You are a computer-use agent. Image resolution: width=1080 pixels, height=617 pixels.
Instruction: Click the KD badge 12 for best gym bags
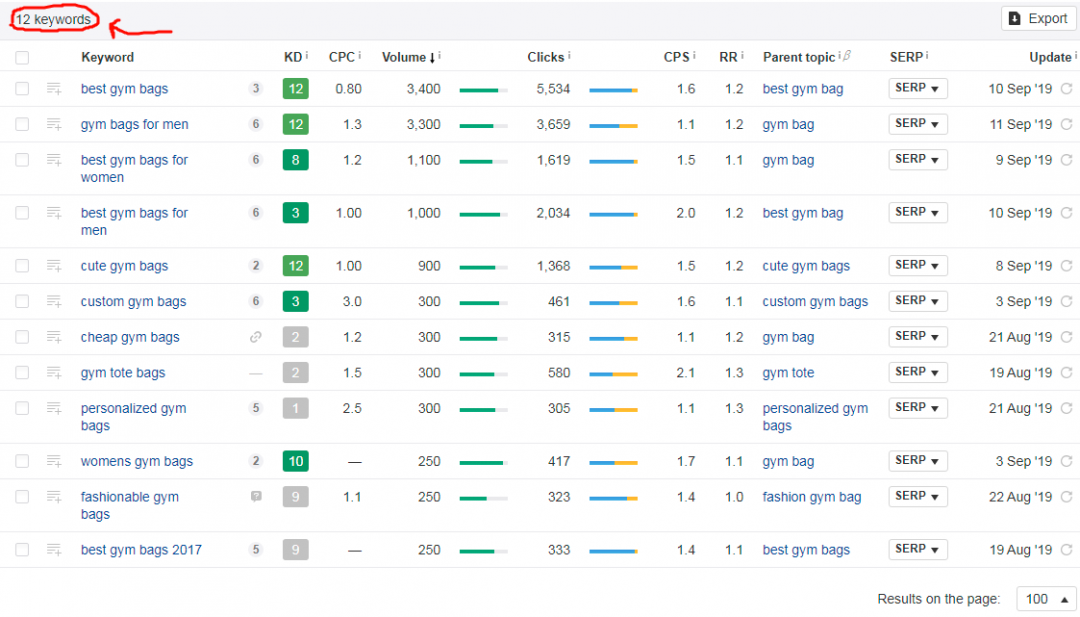pos(295,89)
